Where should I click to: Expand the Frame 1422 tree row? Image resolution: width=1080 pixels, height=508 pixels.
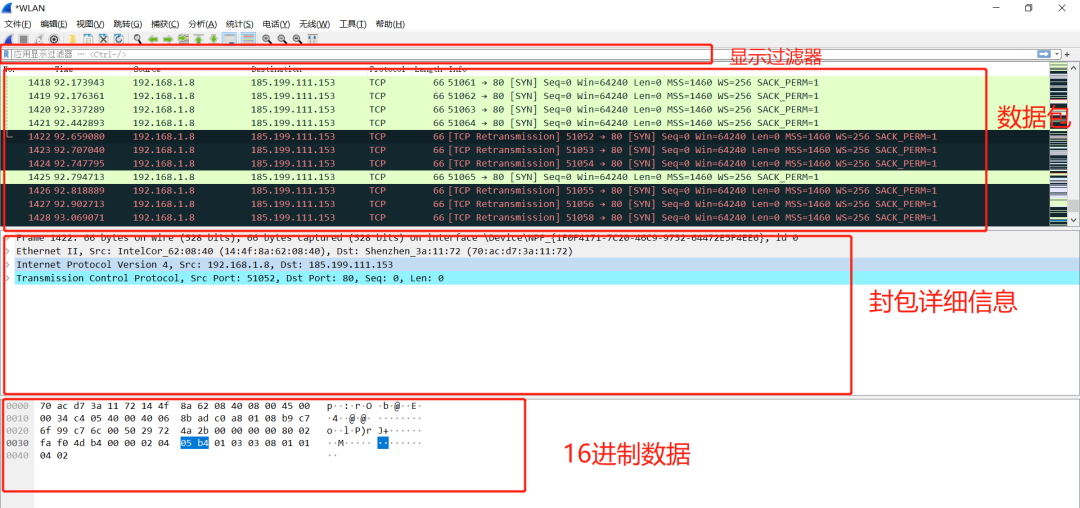click(8, 238)
